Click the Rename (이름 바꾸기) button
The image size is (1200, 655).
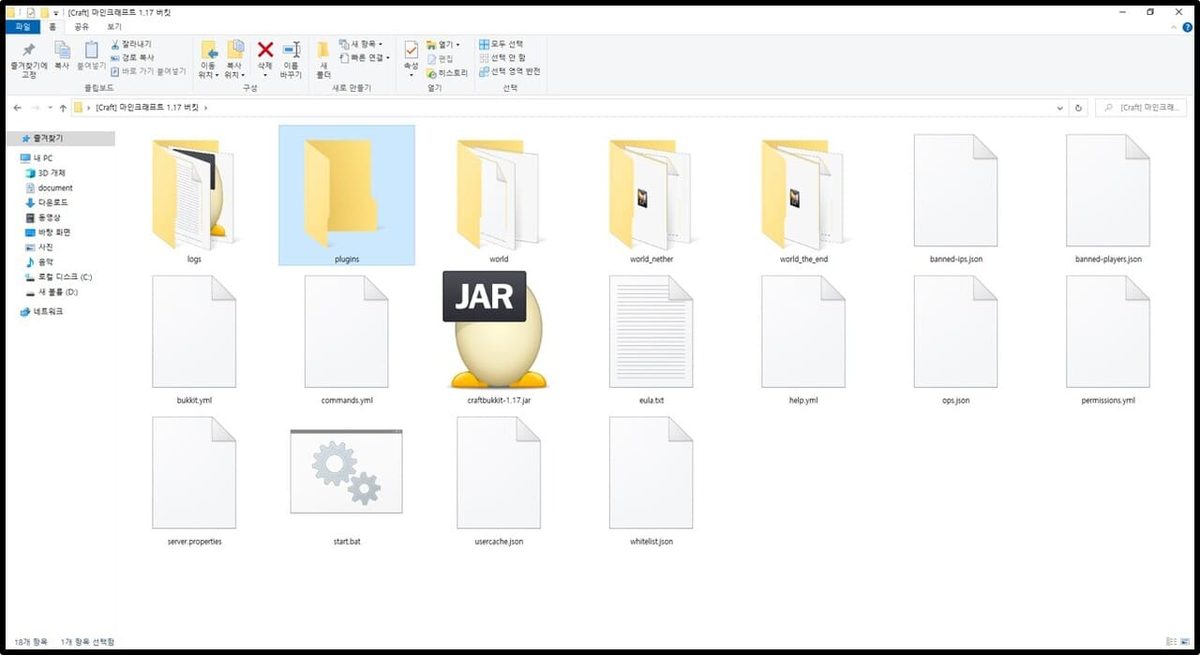tap(291, 59)
